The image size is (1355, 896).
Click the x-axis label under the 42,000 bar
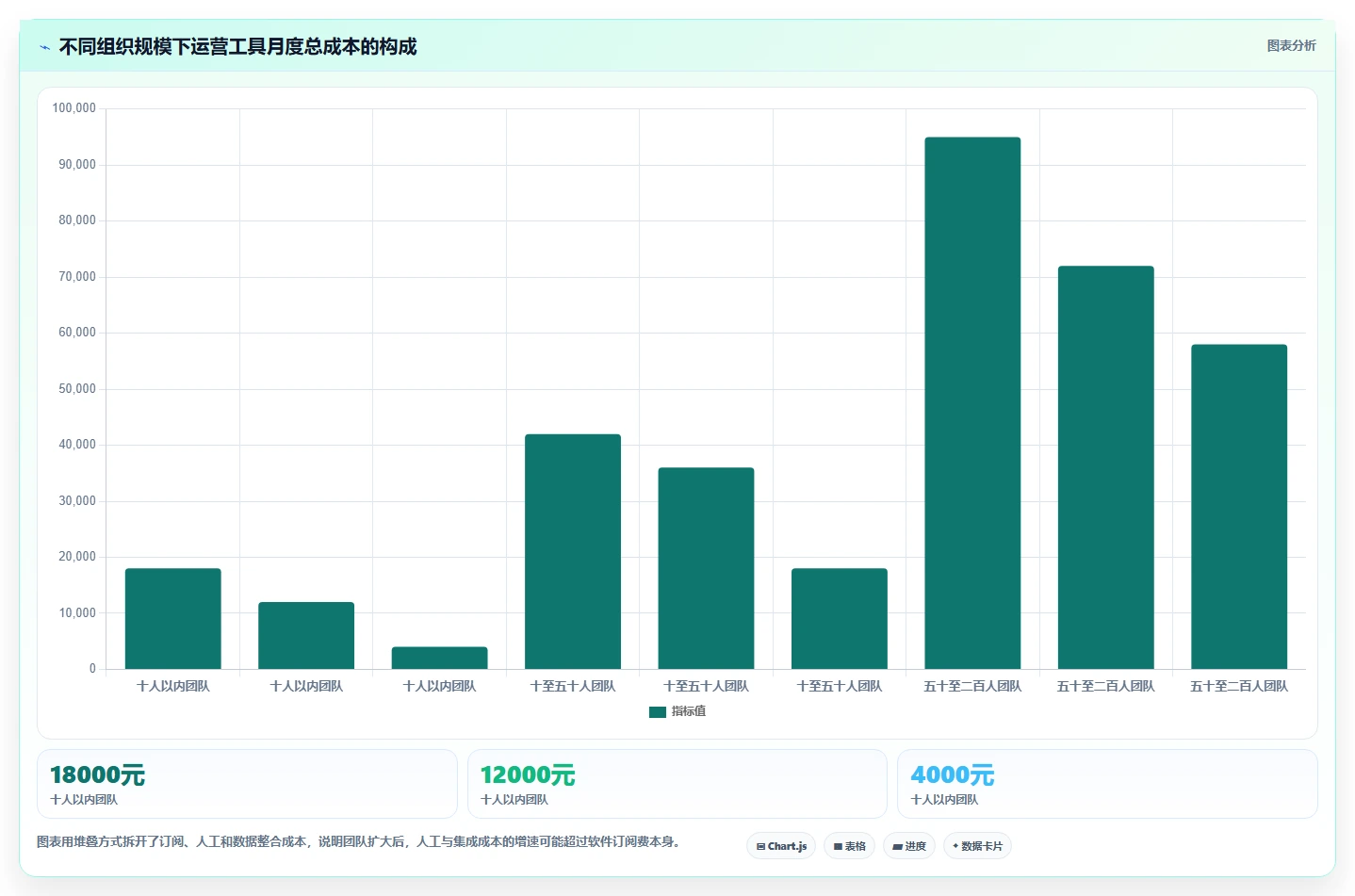[x=573, y=686]
